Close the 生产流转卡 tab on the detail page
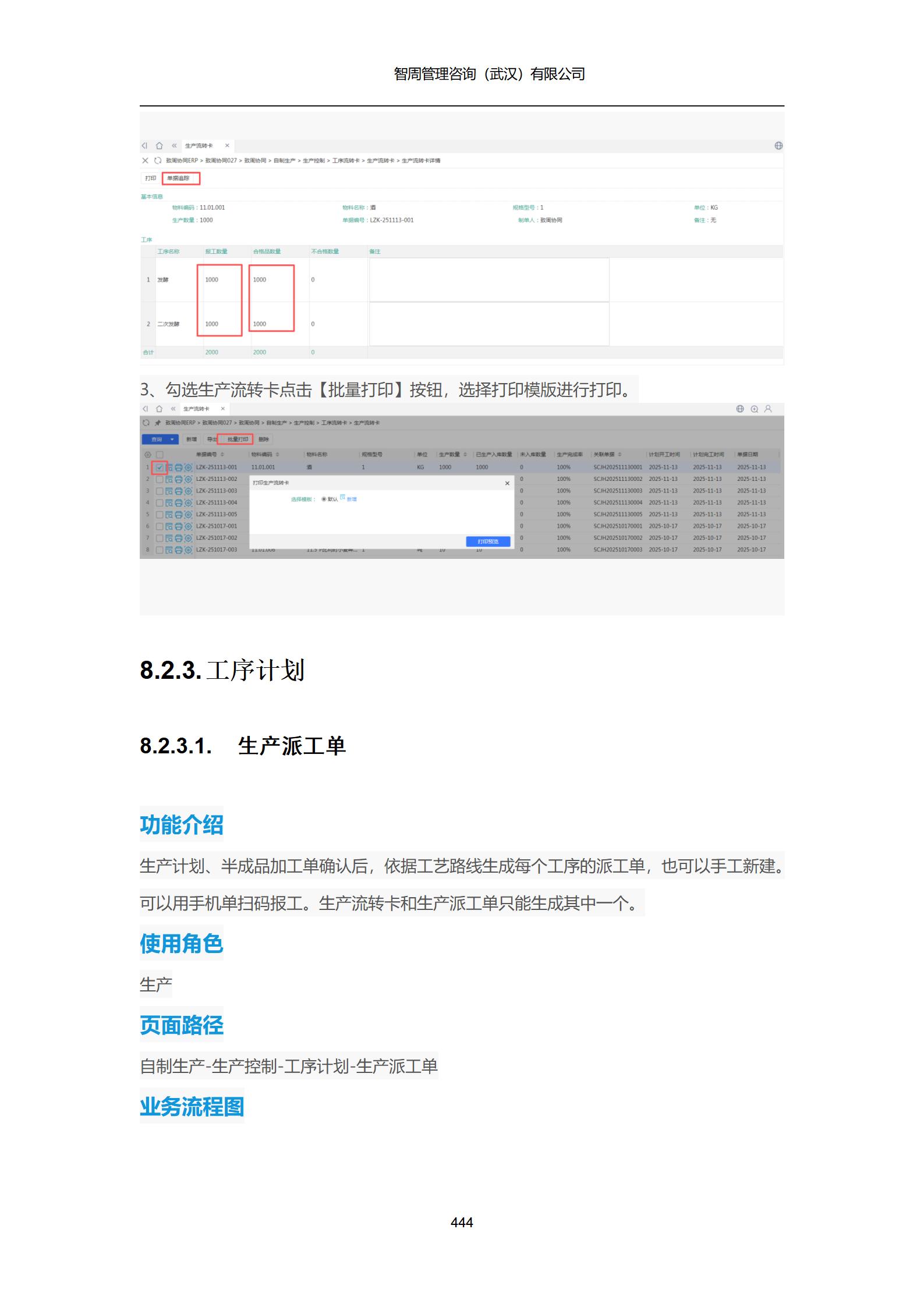924x1307 pixels. 227,146
